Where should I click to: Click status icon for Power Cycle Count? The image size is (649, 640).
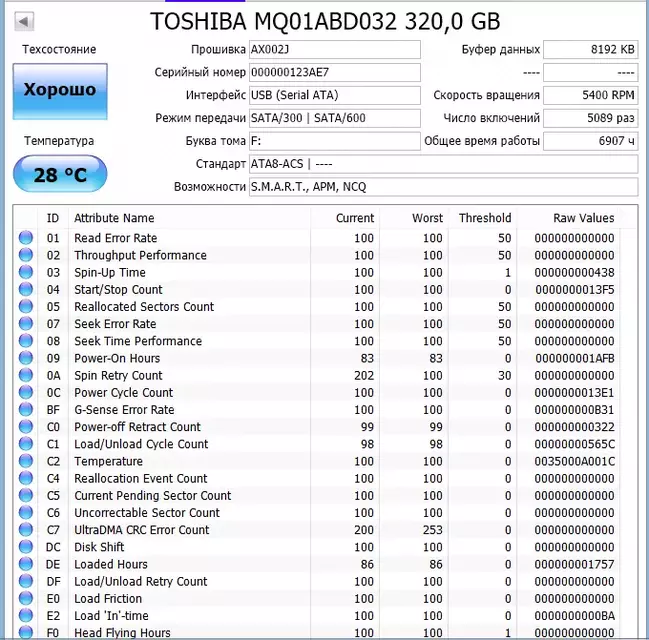pos(26,392)
